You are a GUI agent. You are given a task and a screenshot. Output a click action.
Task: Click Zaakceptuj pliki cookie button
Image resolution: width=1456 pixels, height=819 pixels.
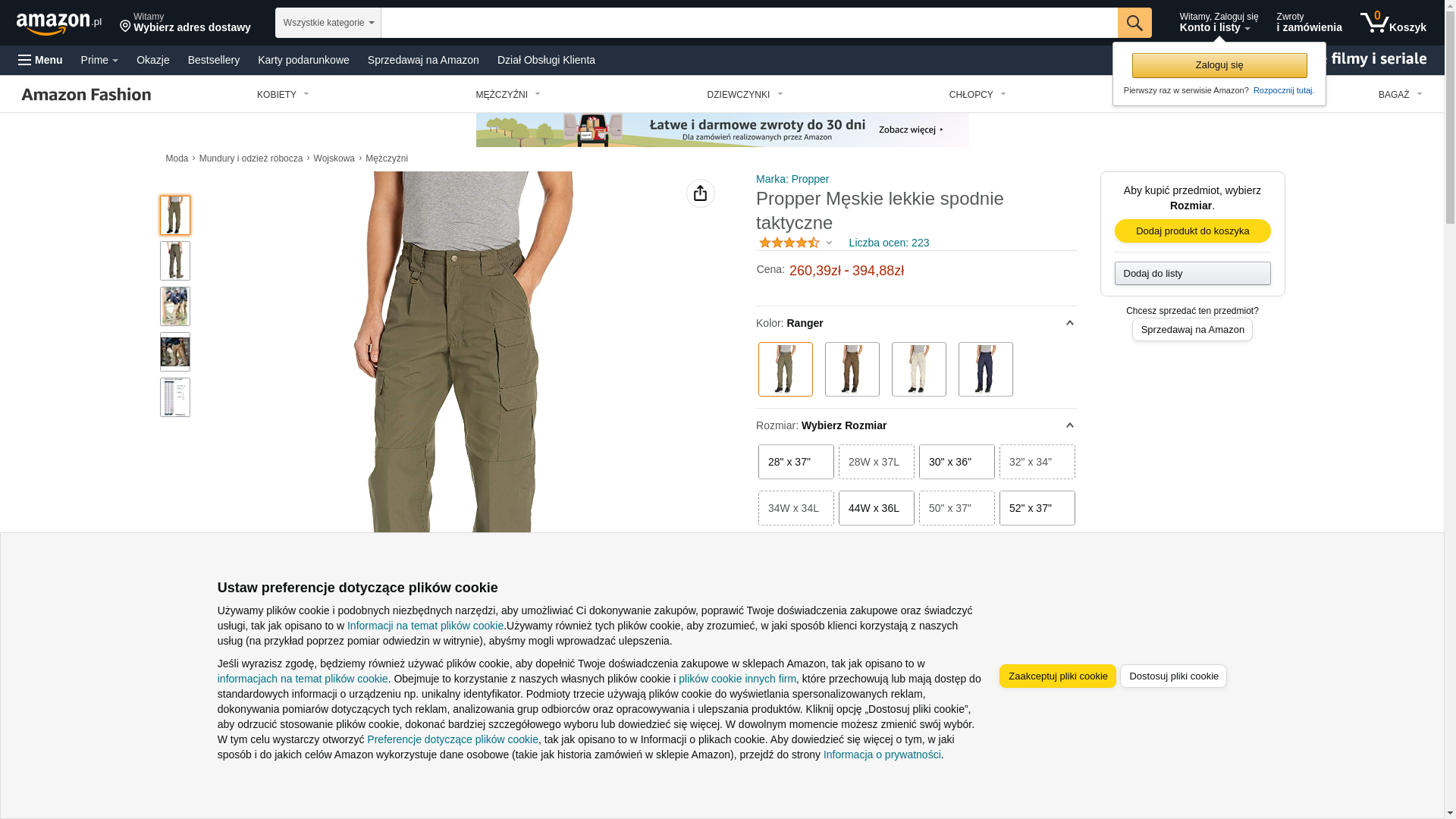[1058, 676]
